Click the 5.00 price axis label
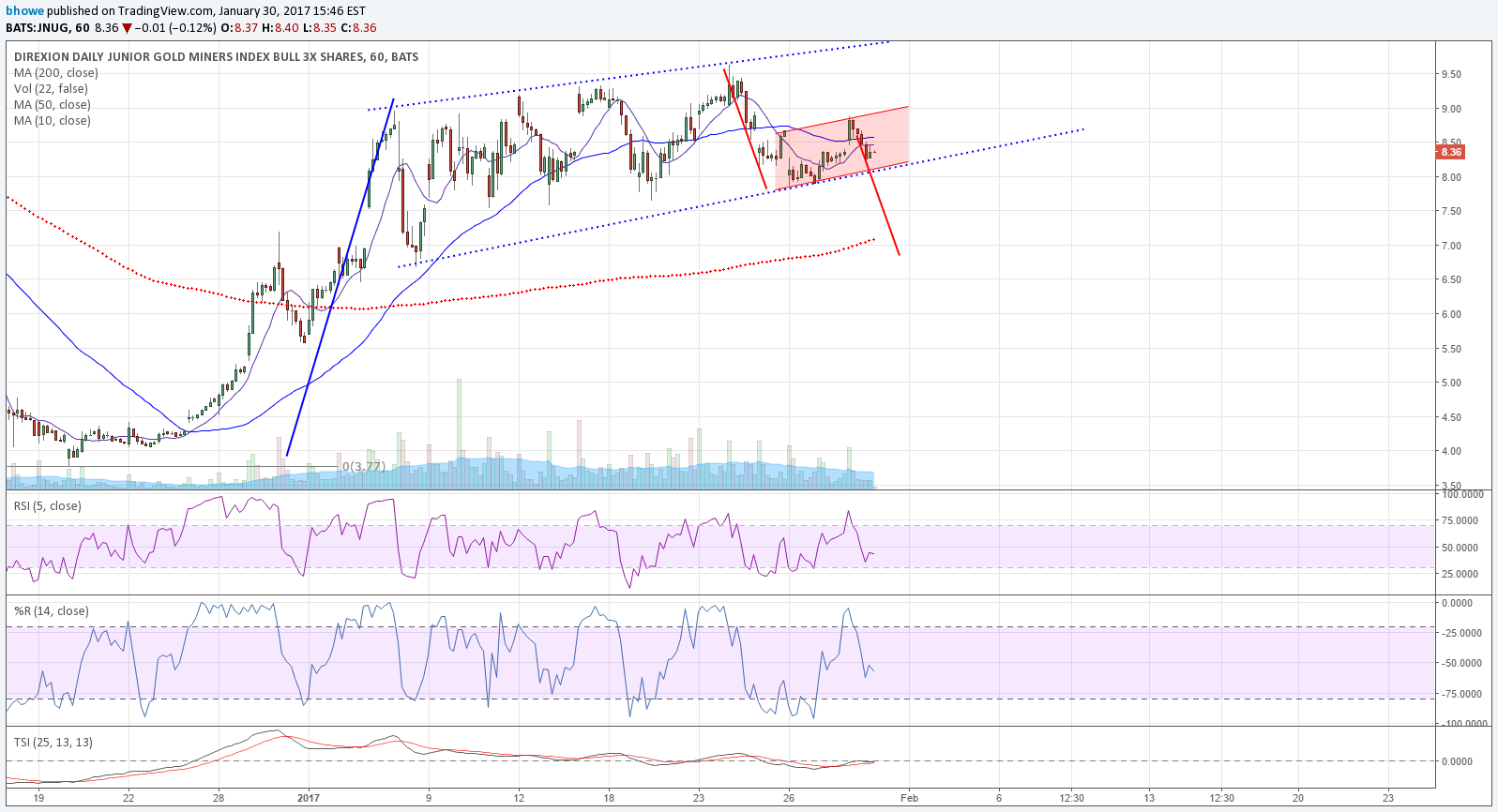 (1451, 383)
